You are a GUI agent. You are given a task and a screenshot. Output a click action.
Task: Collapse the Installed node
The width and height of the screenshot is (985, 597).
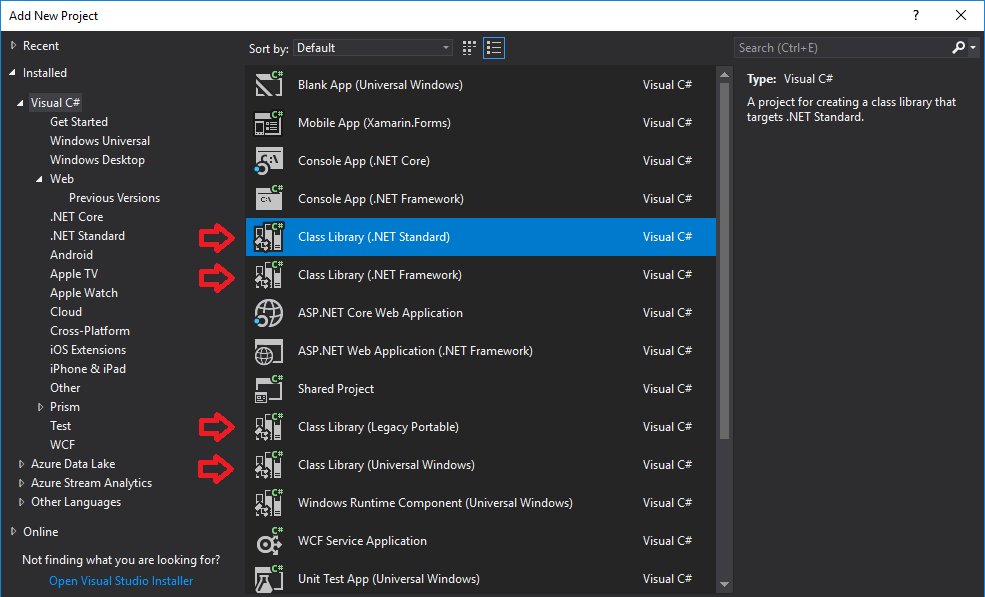13,73
